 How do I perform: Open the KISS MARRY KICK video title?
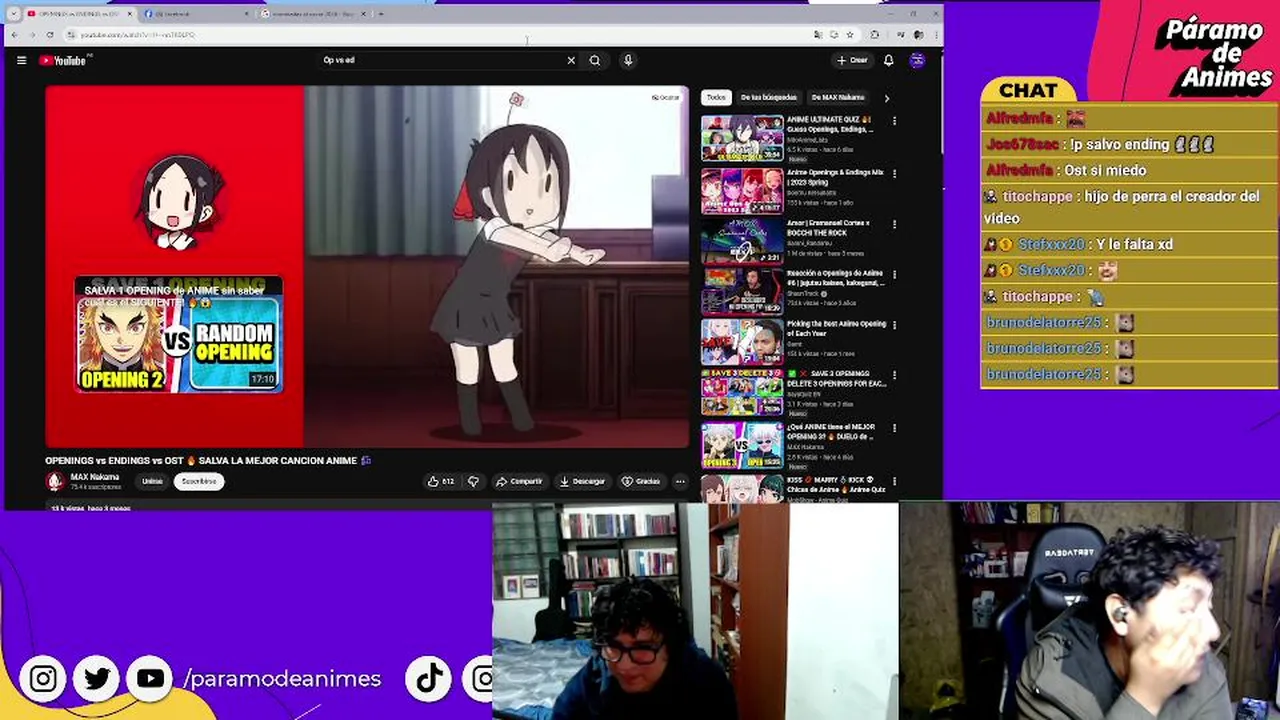(836, 484)
